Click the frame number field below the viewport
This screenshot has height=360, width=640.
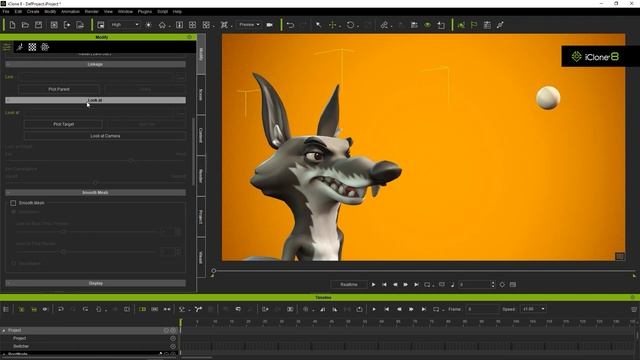point(476,284)
